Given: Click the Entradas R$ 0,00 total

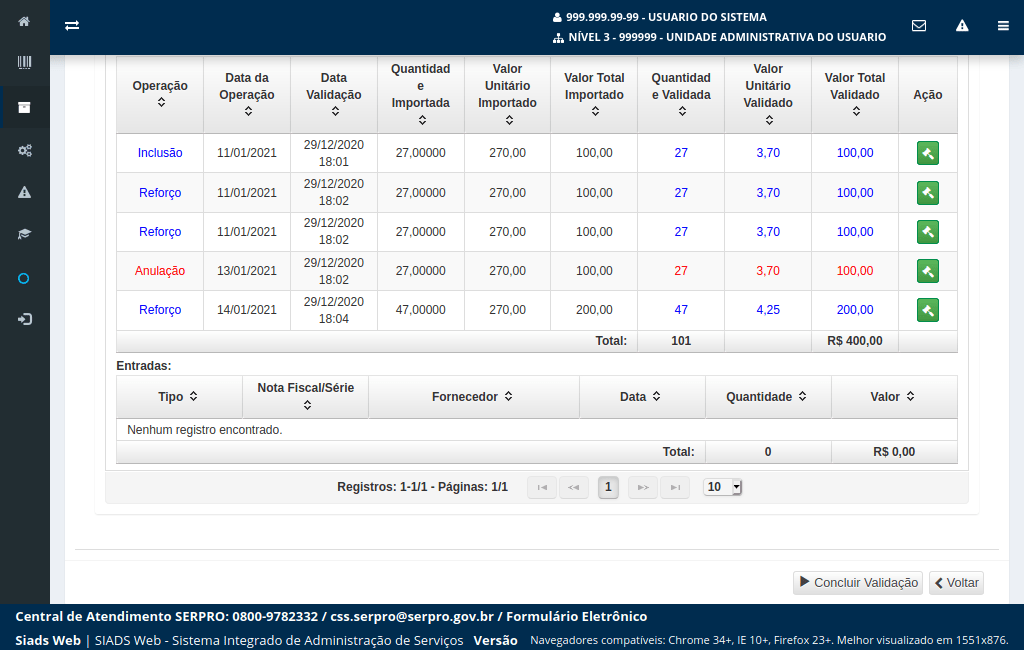Looking at the screenshot, I should click(x=894, y=452).
